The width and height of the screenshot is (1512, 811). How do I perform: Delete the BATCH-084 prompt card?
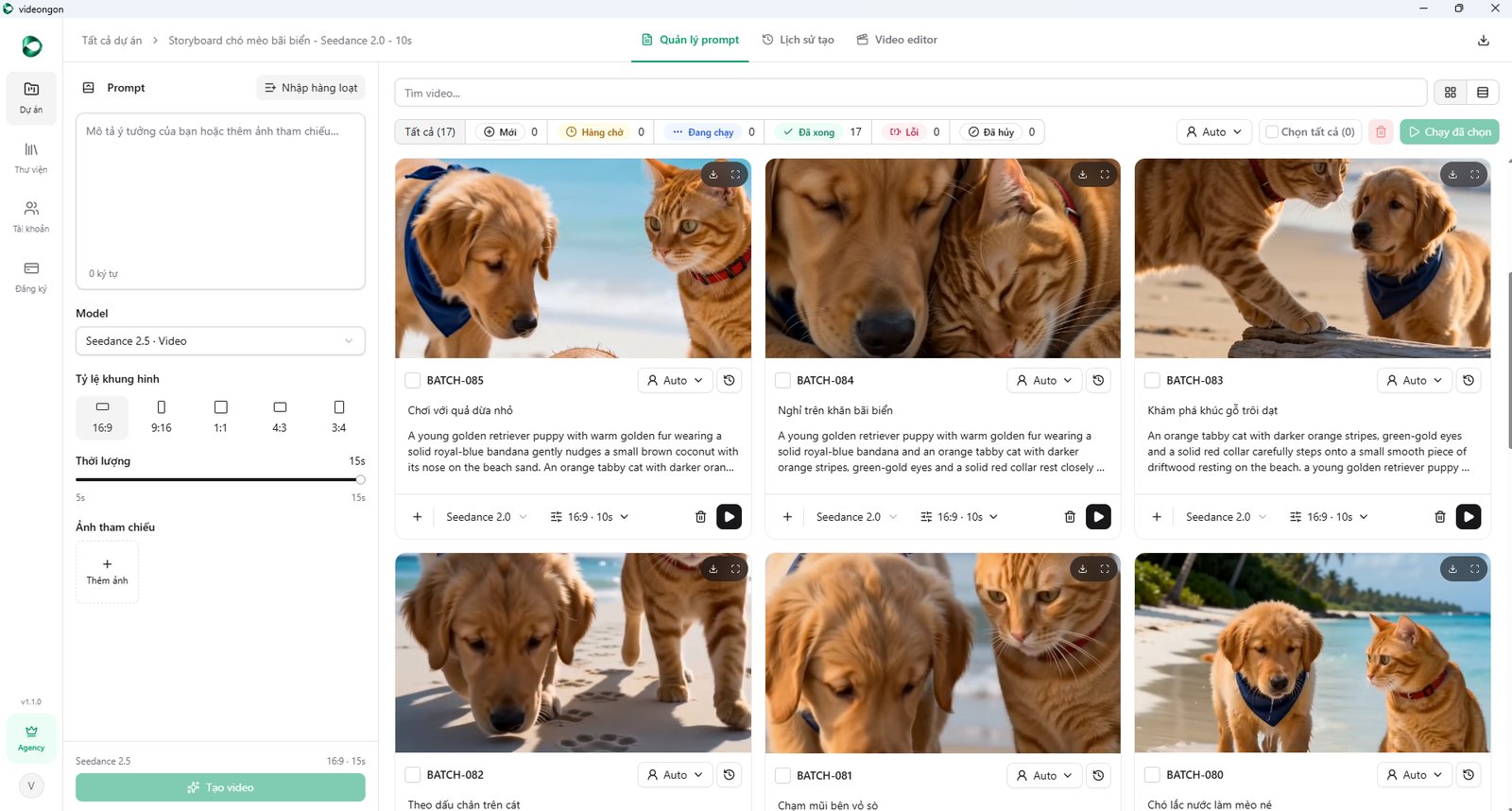pos(1070,517)
